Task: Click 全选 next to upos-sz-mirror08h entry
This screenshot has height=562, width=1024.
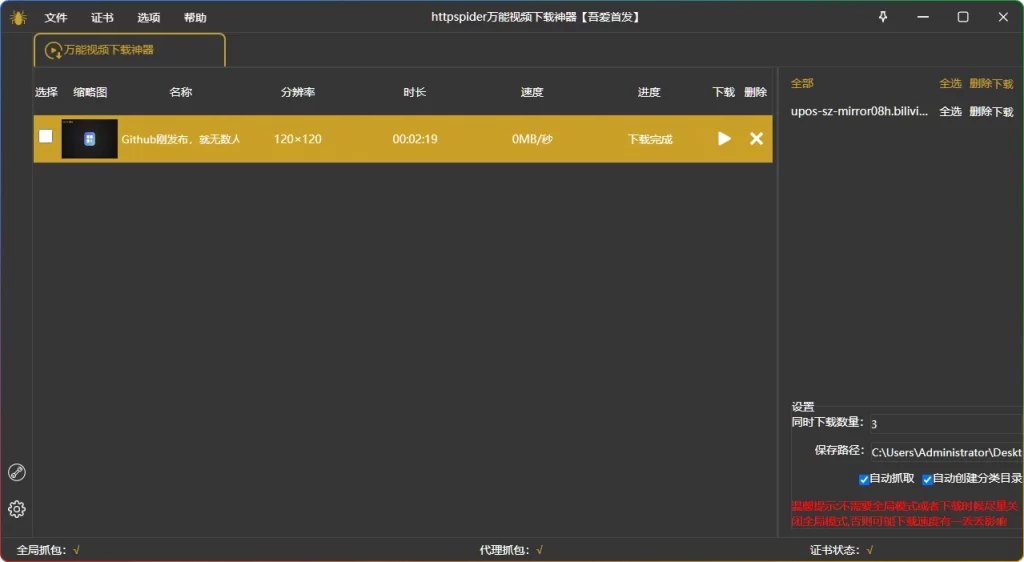Action: [950, 112]
